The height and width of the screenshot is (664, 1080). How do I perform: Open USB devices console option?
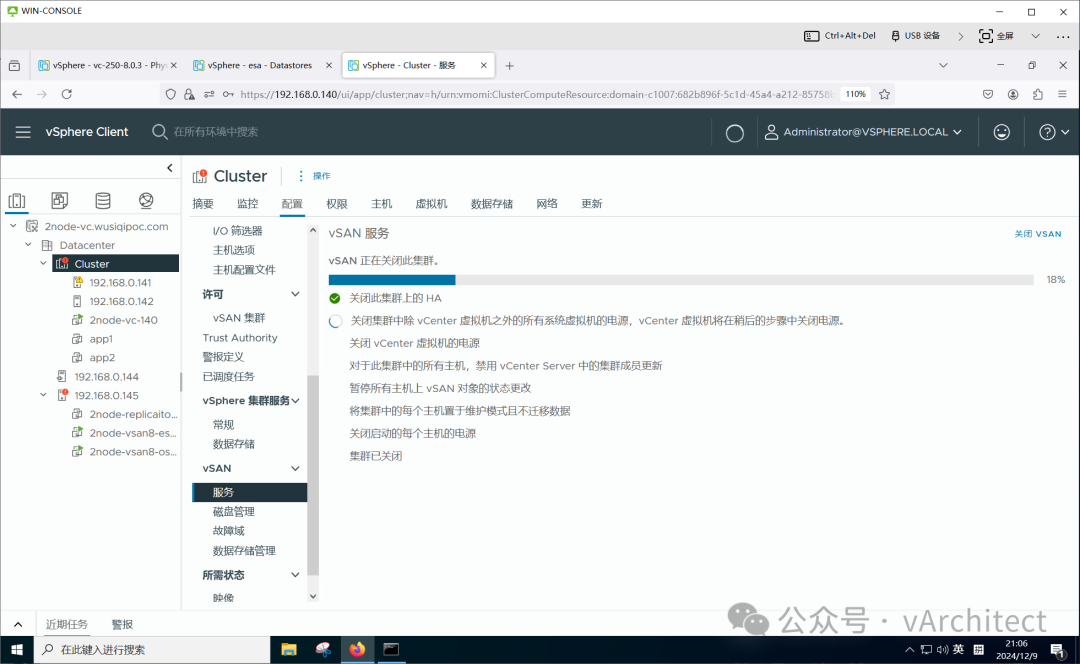(x=915, y=36)
